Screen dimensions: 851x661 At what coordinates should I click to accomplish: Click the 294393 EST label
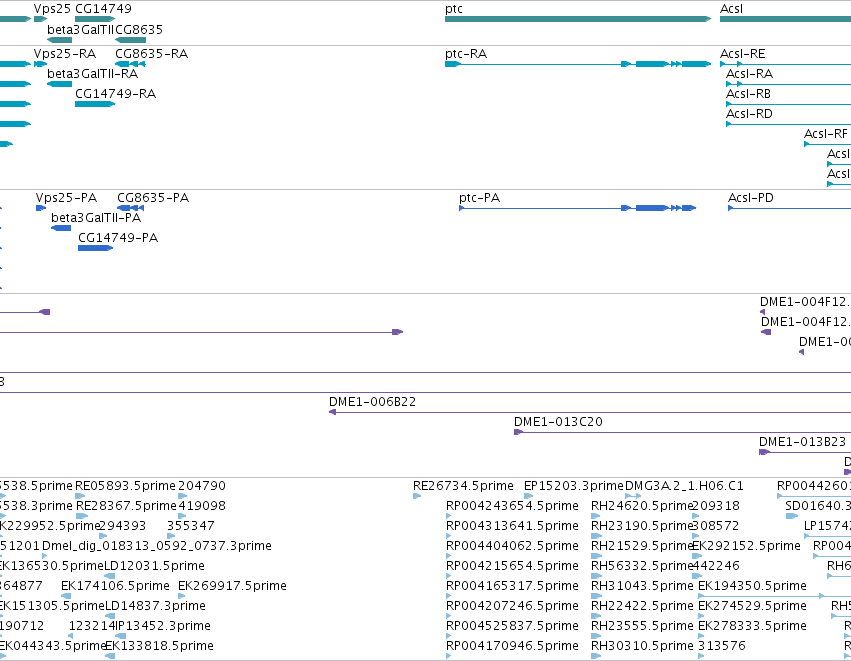[123, 526]
